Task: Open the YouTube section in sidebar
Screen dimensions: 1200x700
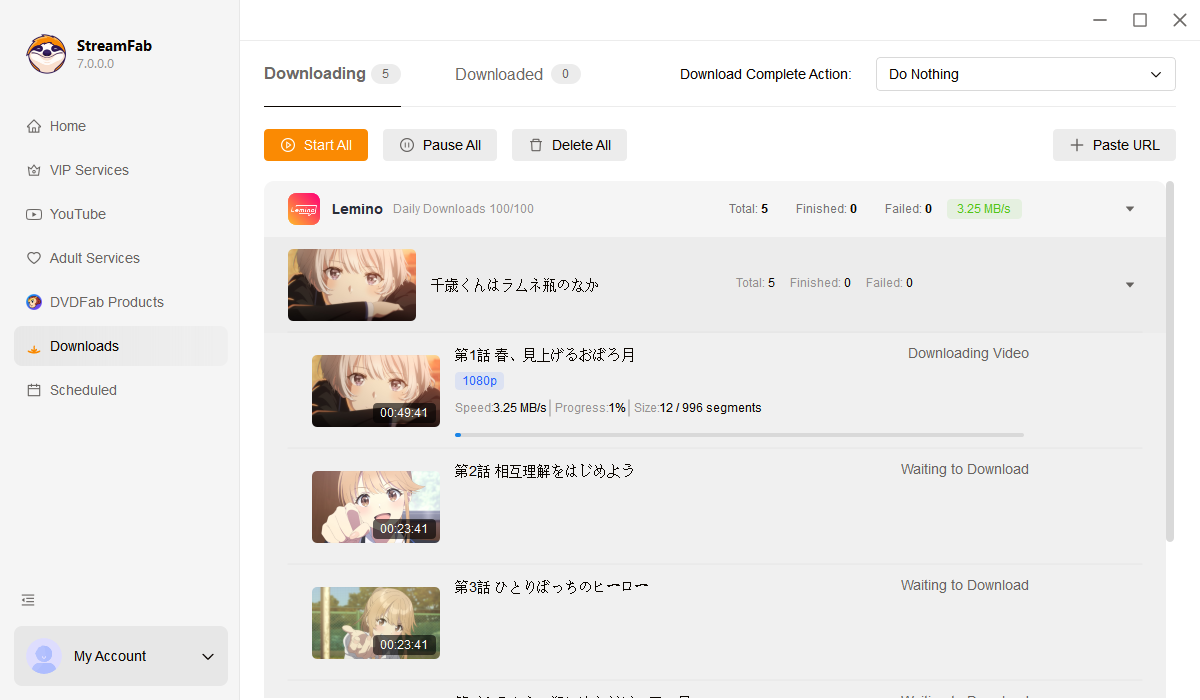Action: click(77, 214)
